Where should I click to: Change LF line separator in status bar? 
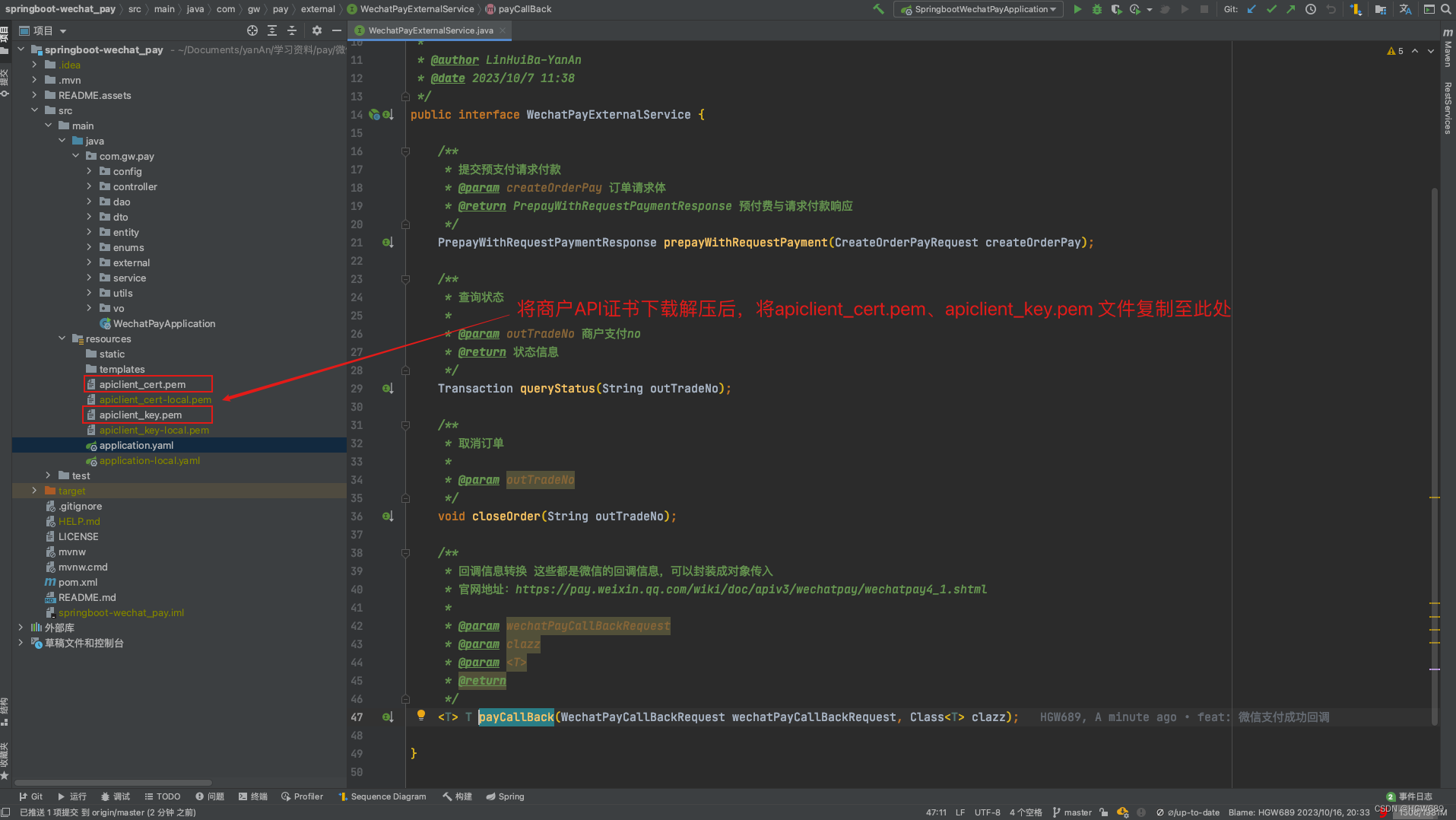click(x=960, y=812)
